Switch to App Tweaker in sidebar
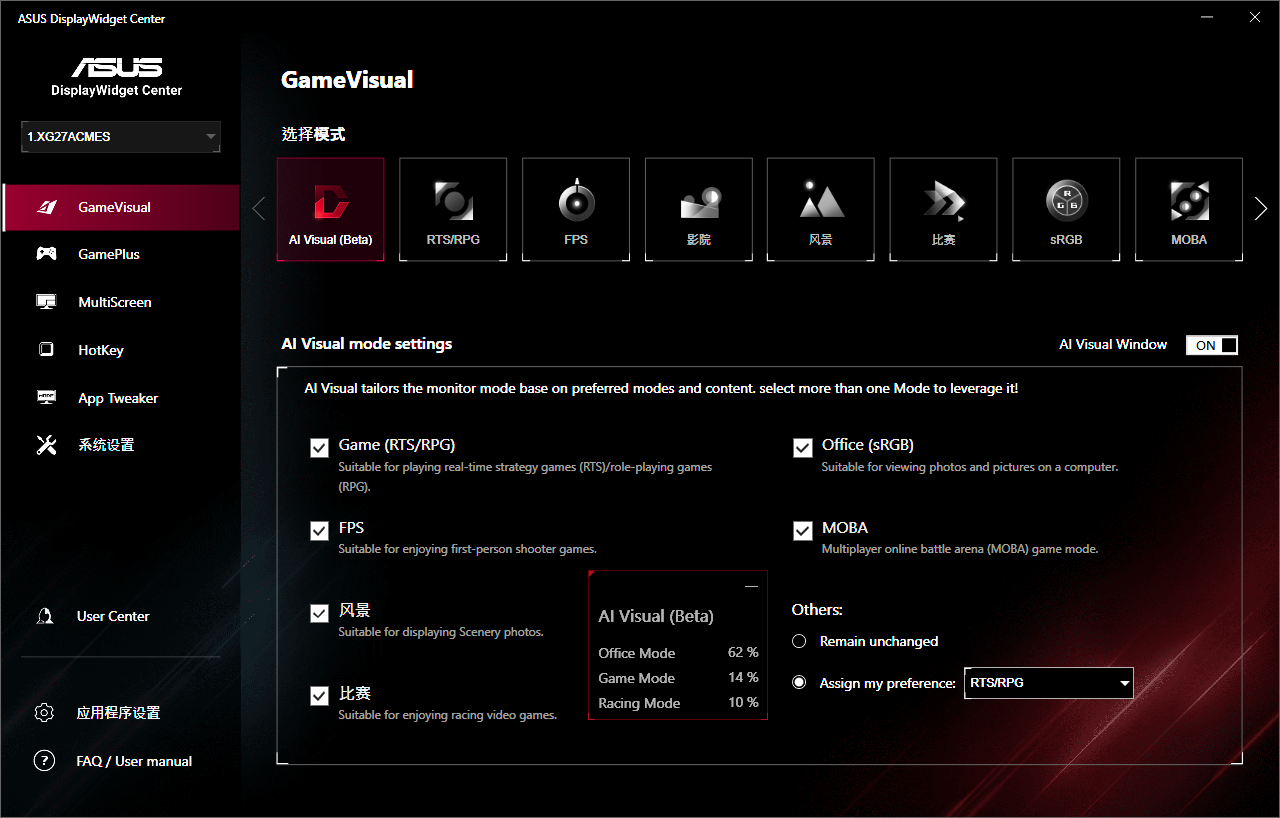1280x818 pixels. coord(121,398)
